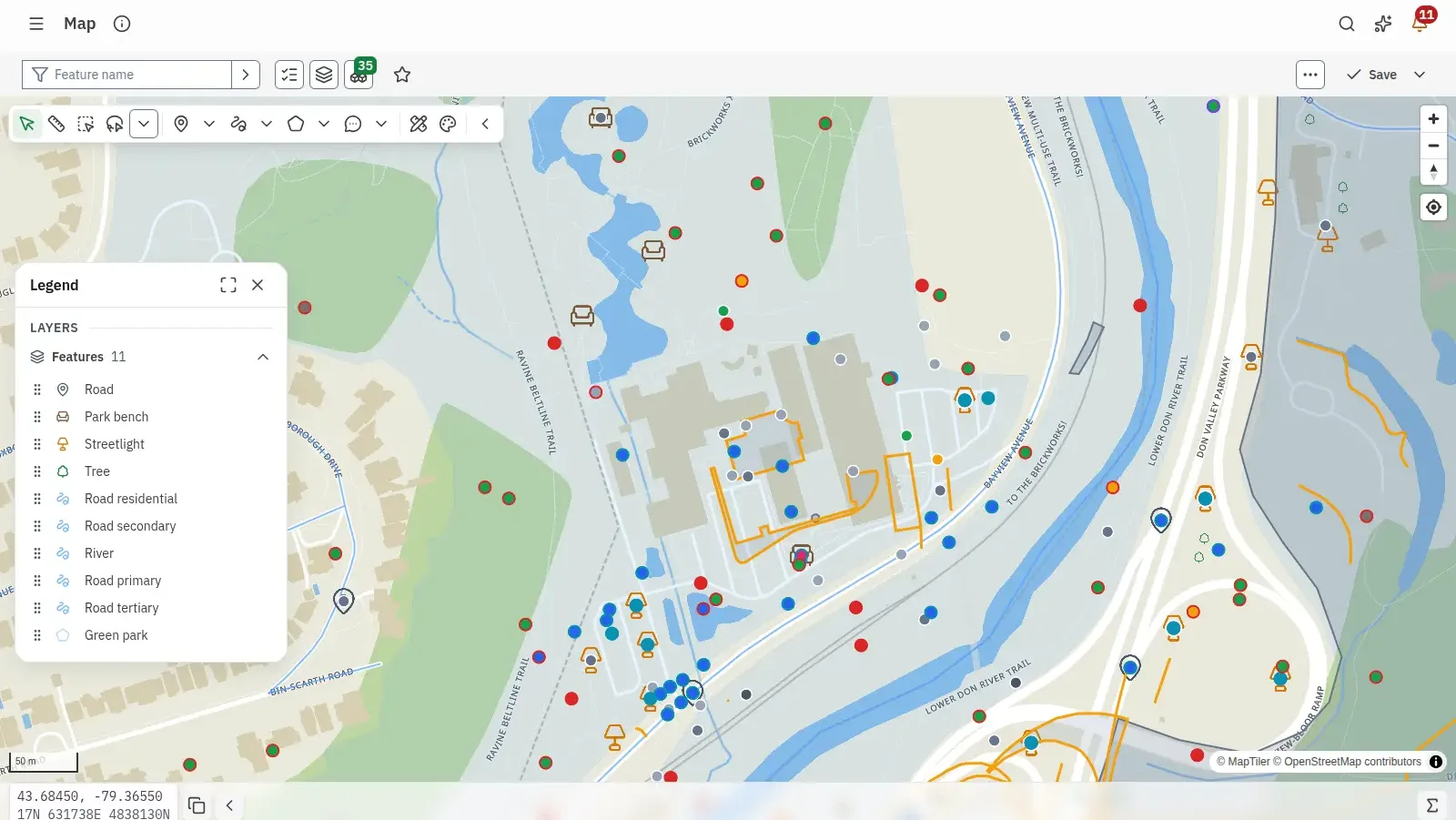Viewport: 1456px width, 820px height.
Task: Choose the polygon draw tool
Action: click(x=296, y=124)
